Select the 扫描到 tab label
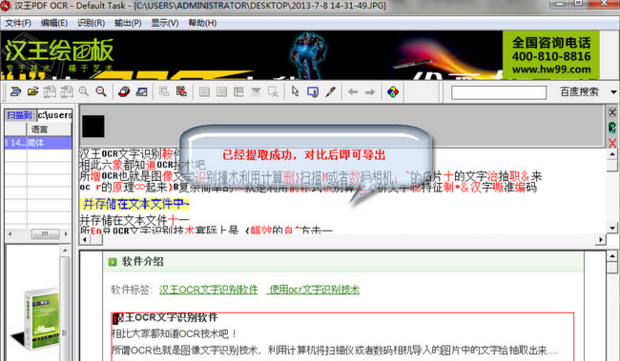The image size is (620, 361). click(x=20, y=115)
